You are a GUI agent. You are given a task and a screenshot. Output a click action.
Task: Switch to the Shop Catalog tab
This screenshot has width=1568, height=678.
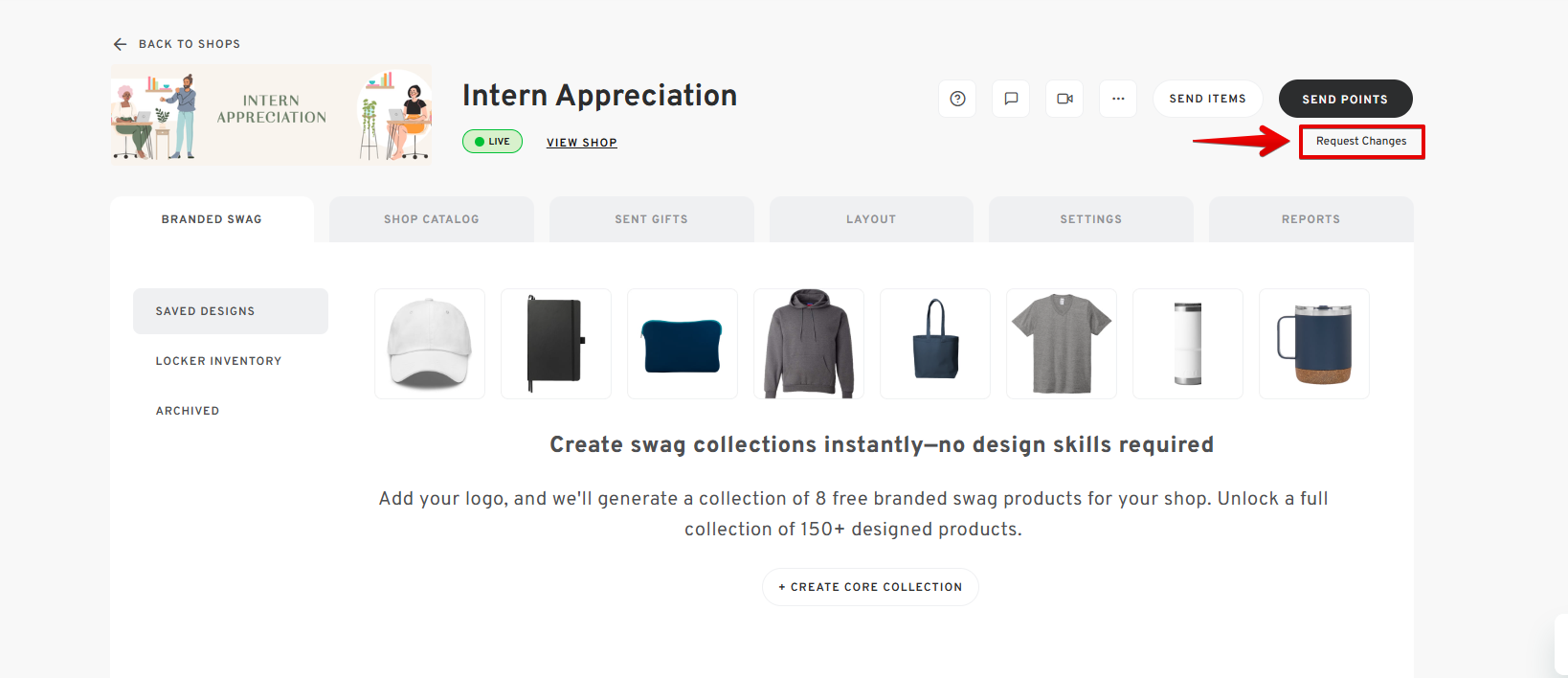click(x=432, y=219)
